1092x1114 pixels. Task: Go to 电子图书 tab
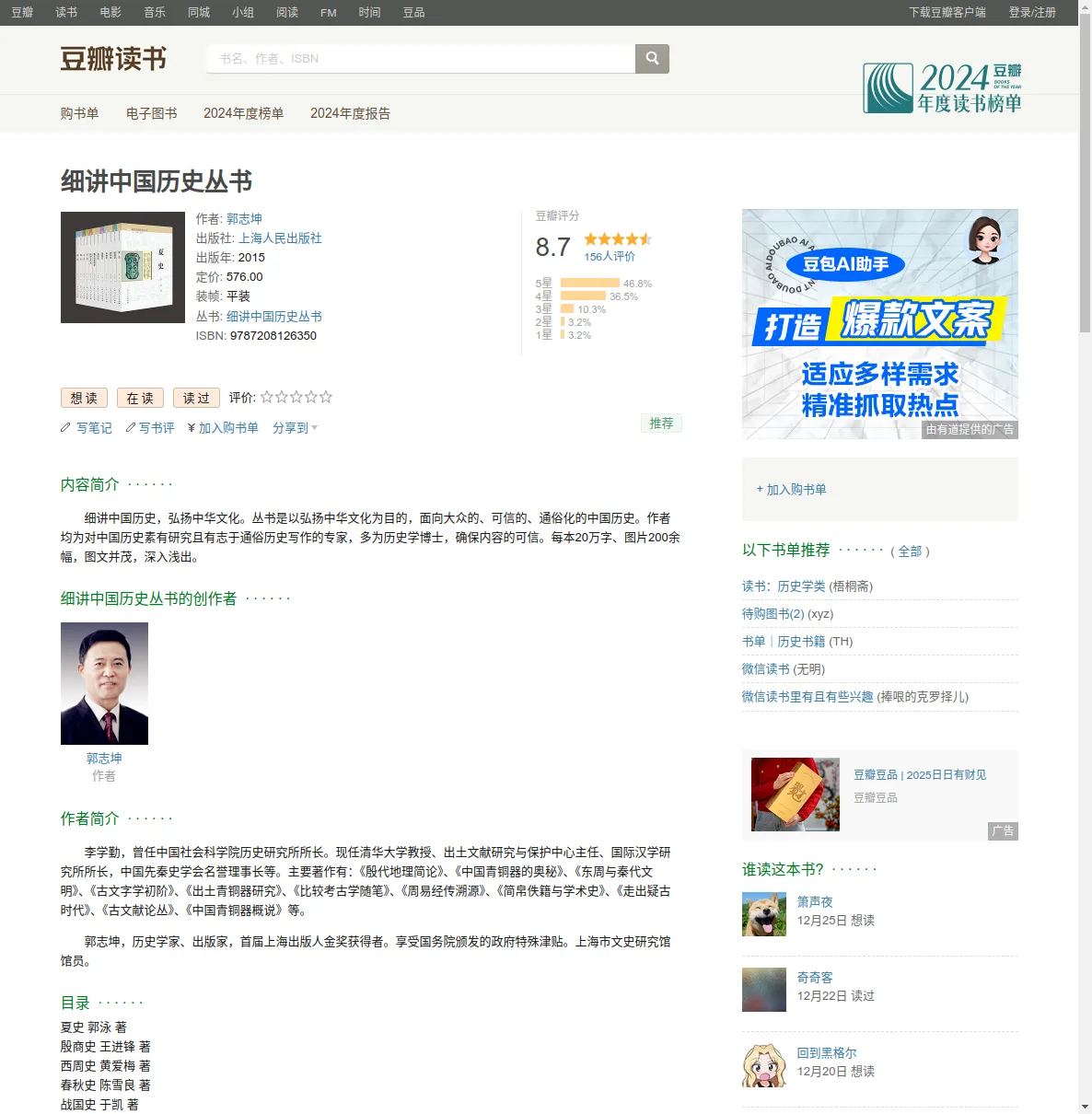coord(152,113)
